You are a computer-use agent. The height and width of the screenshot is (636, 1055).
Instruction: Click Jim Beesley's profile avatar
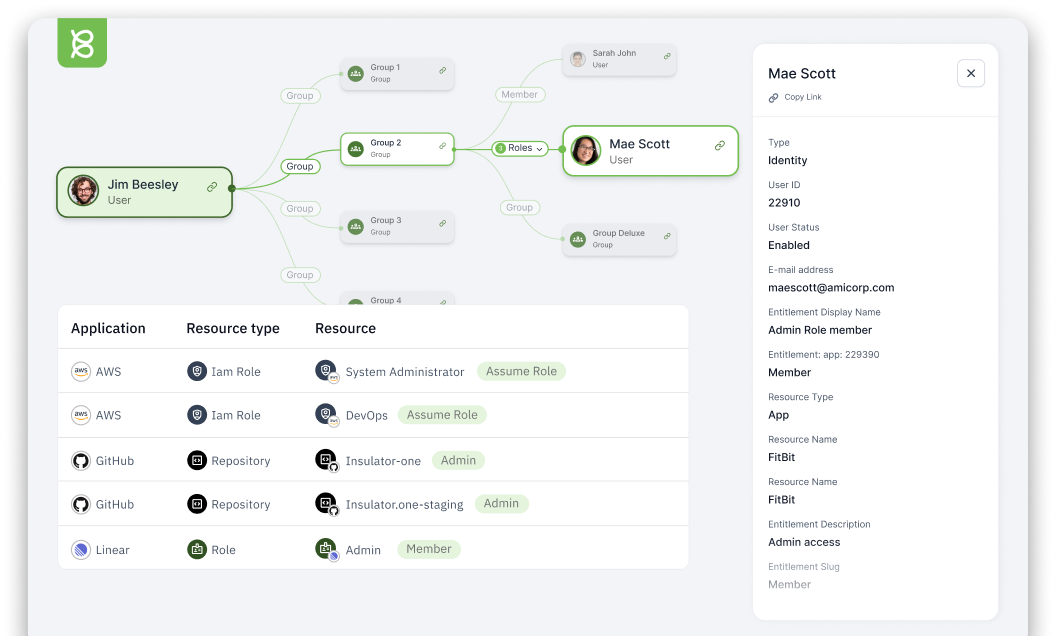tap(83, 191)
